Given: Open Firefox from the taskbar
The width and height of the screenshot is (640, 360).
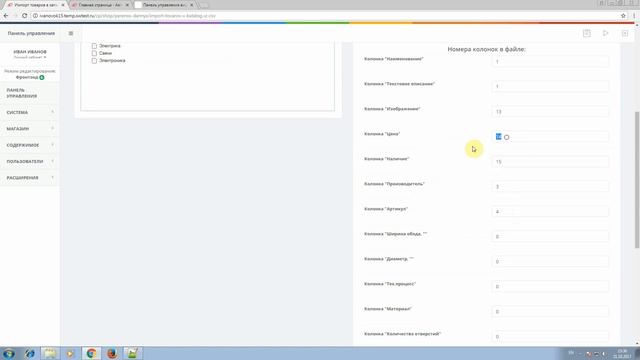Looking at the screenshot, I should click(x=112, y=353).
